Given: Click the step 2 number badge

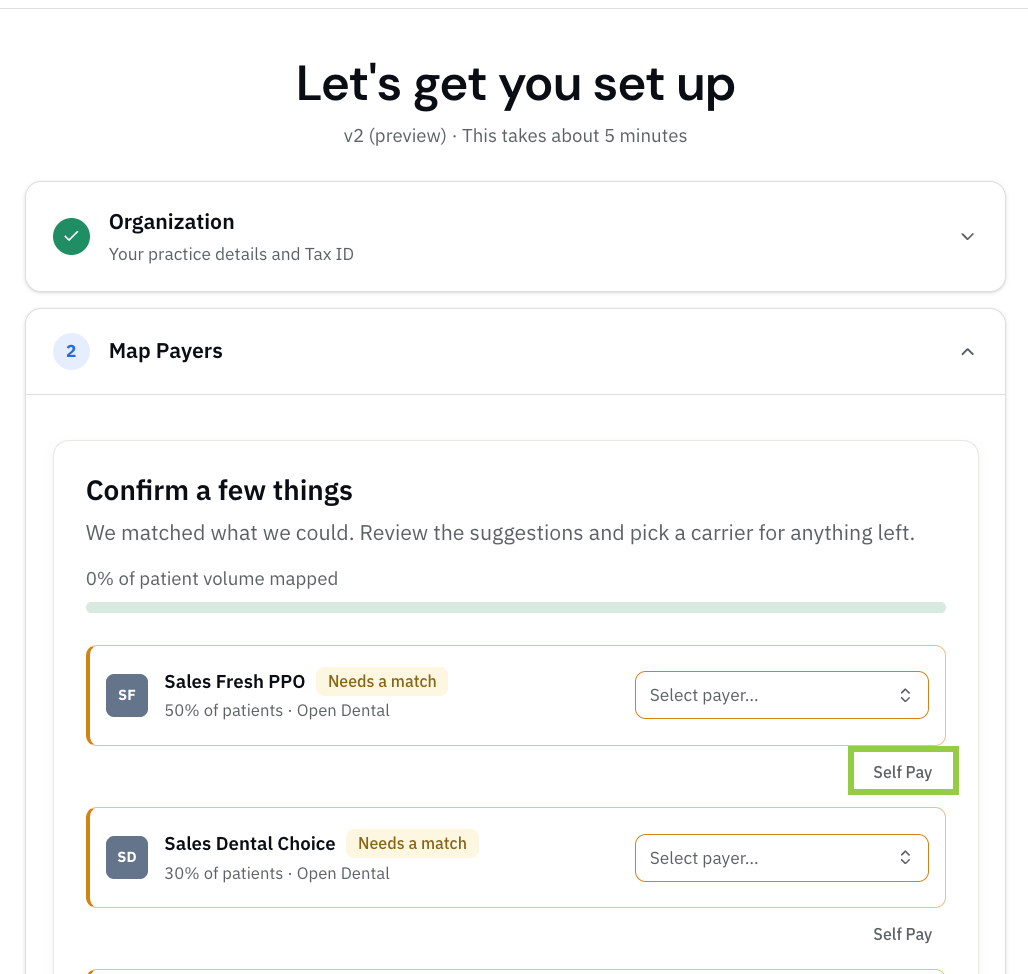Looking at the screenshot, I should click(71, 351).
